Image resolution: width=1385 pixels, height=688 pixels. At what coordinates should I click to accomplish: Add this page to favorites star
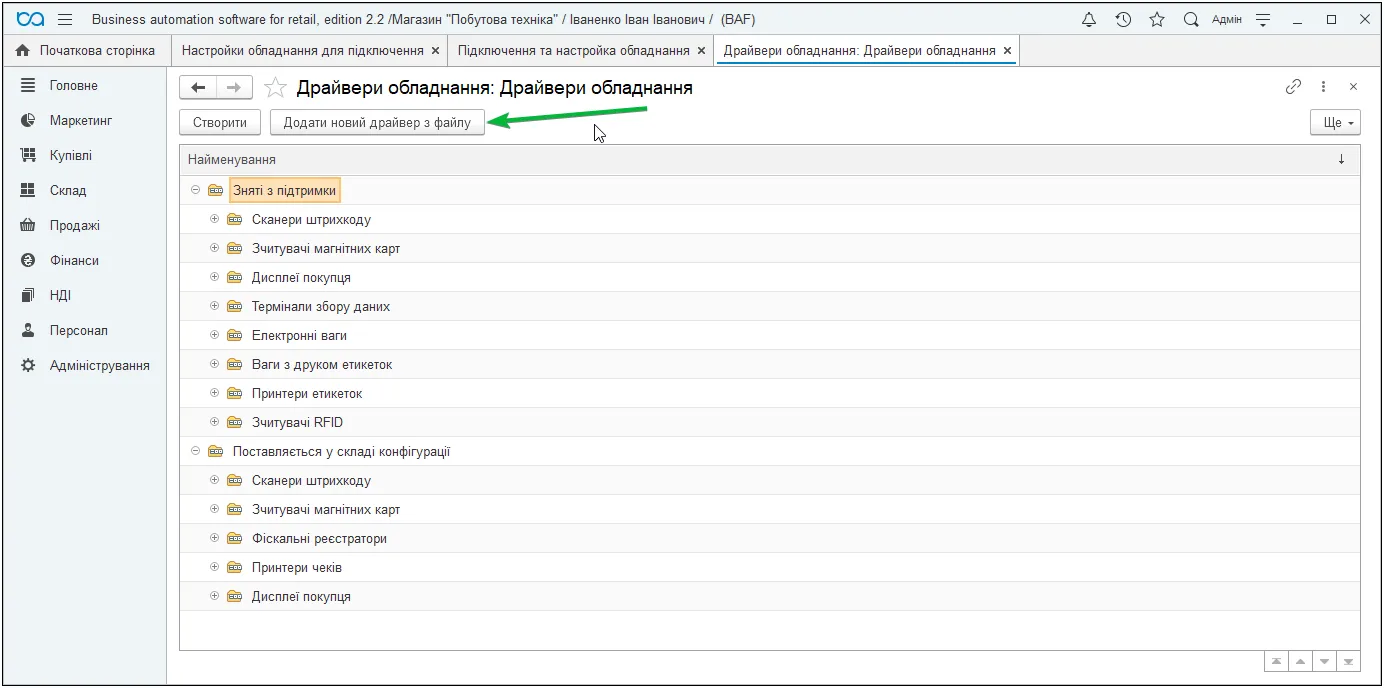point(275,88)
